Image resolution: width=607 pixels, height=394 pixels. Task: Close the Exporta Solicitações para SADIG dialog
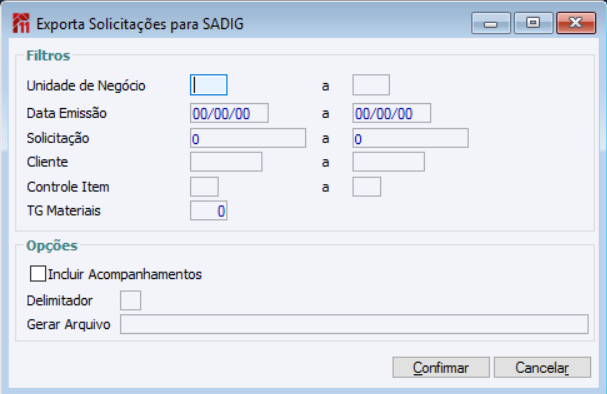click(x=576, y=23)
